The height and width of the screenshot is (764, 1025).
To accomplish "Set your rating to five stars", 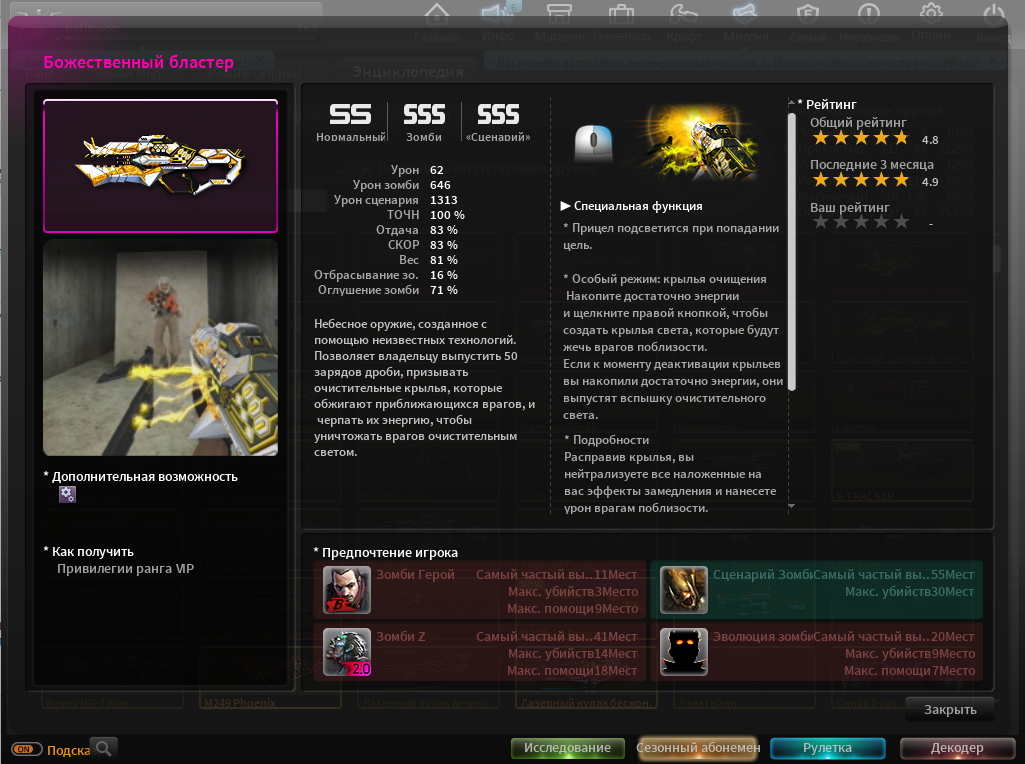I will tap(901, 222).
